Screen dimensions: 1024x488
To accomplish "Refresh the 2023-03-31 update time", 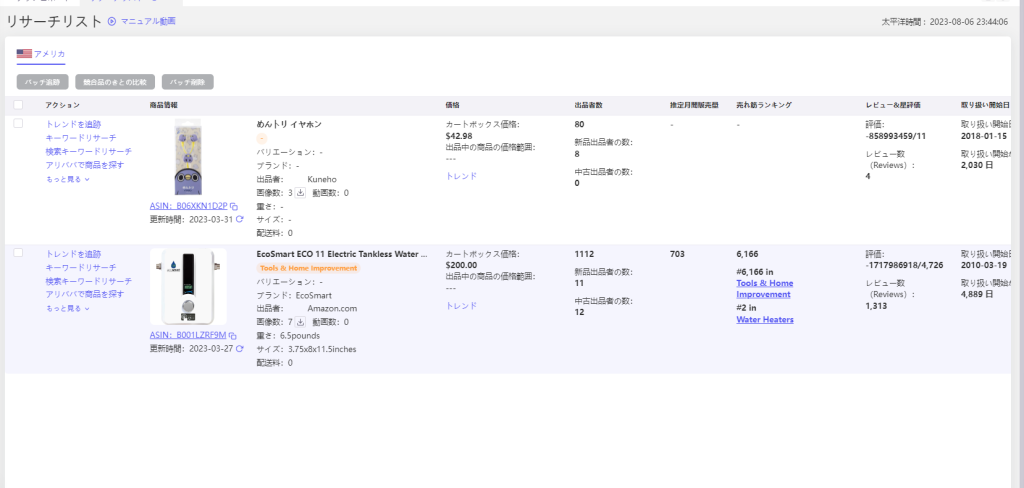I will (239, 219).
